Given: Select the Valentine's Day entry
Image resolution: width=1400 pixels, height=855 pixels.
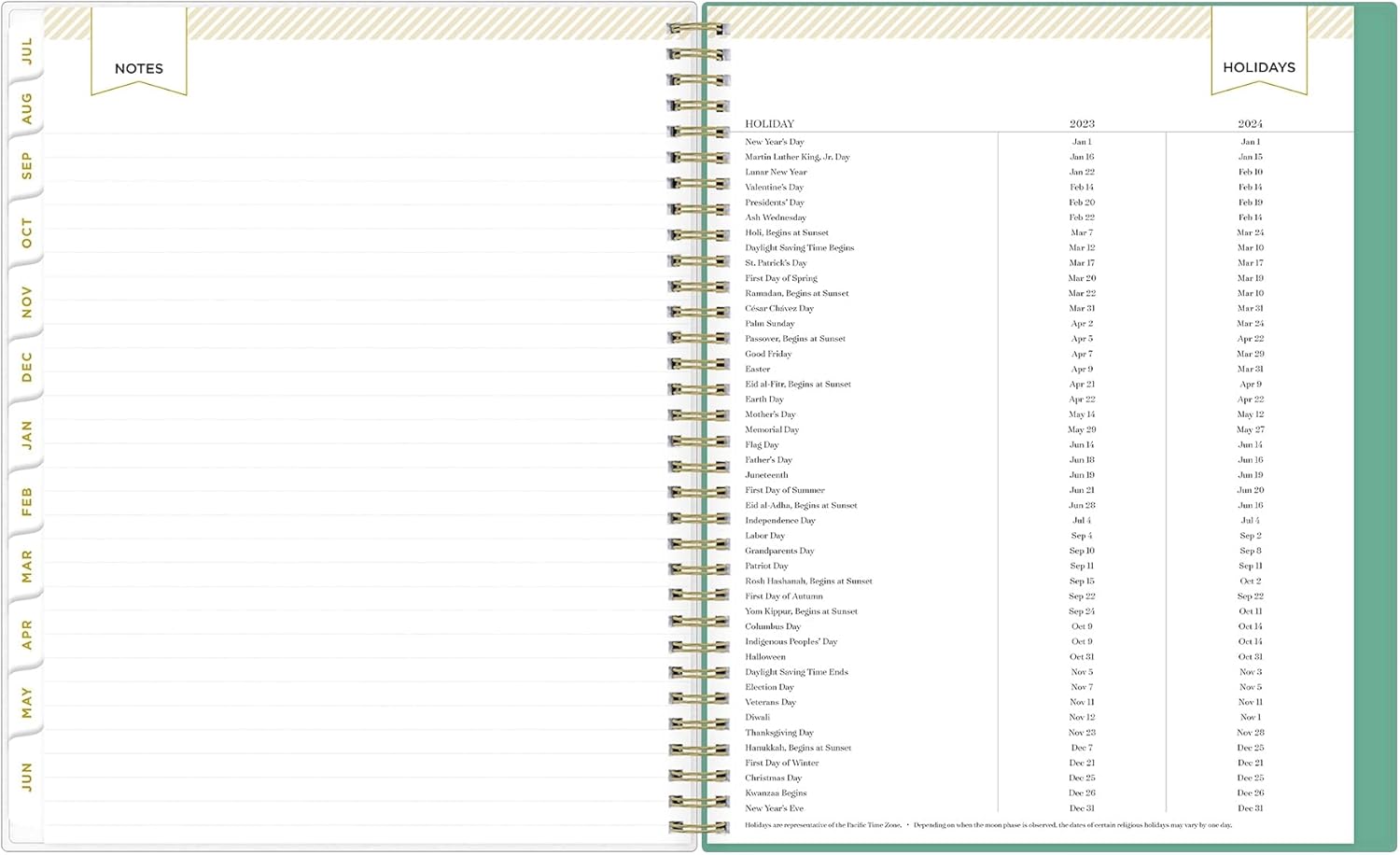Looking at the screenshot, I should [774, 187].
